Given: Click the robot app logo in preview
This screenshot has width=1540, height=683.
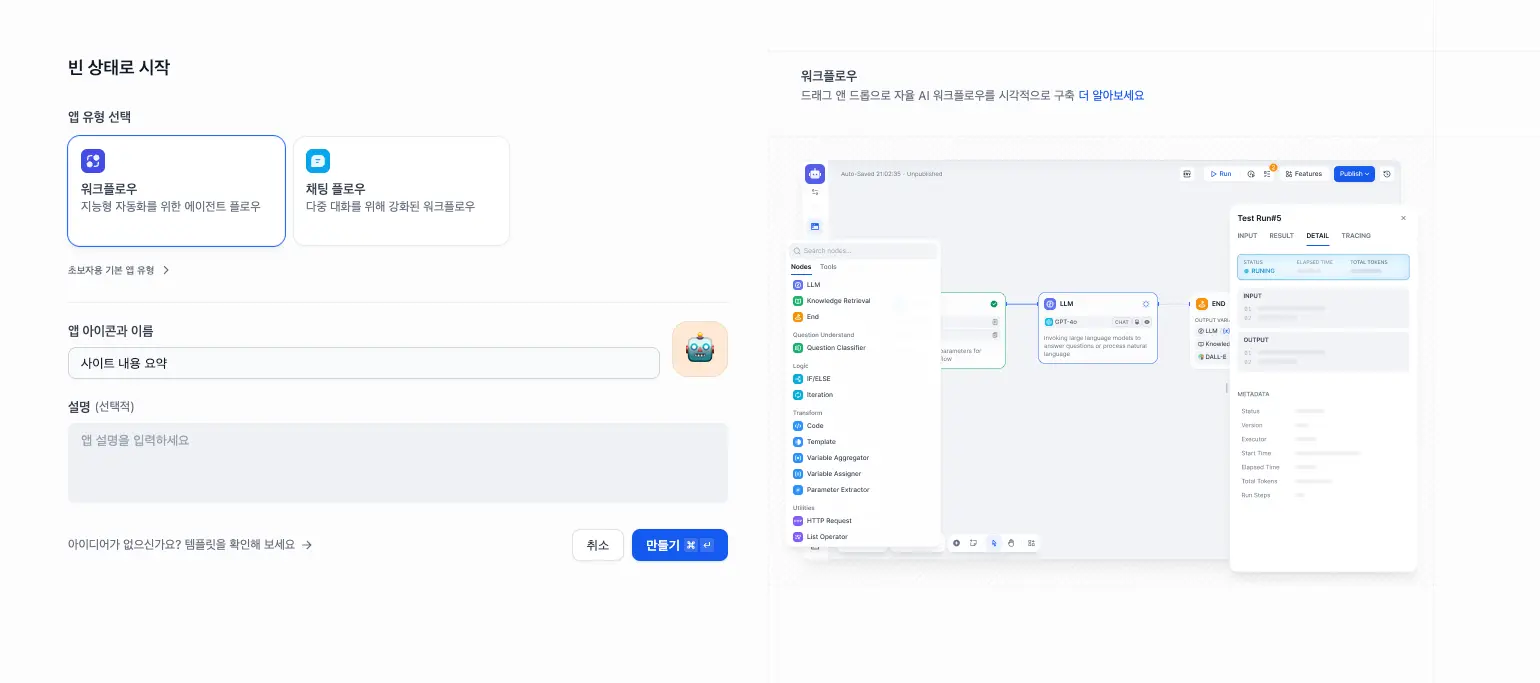Looking at the screenshot, I should tap(815, 174).
